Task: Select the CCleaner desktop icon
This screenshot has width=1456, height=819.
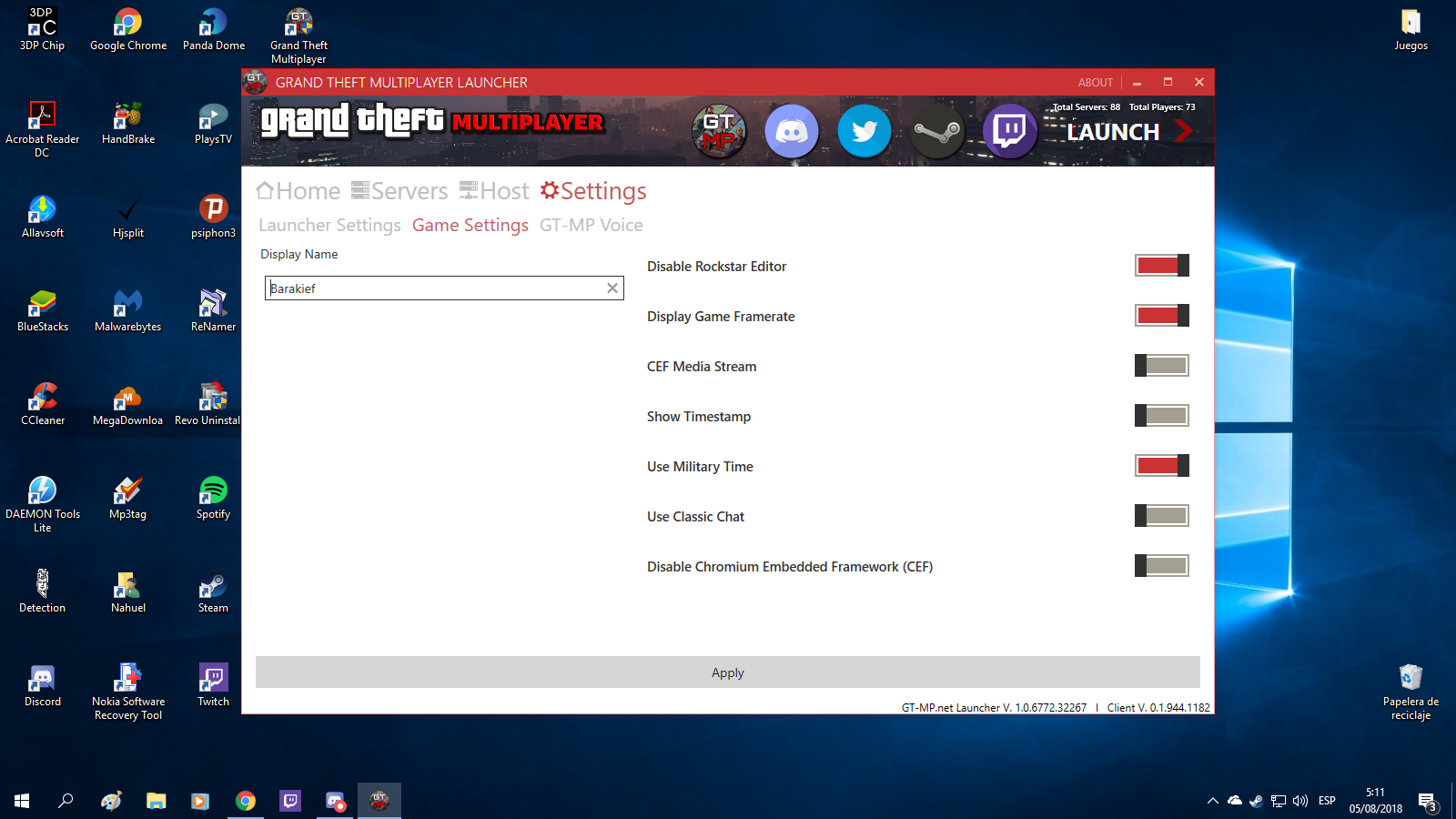Action: pyautogui.click(x=43, y=405)
